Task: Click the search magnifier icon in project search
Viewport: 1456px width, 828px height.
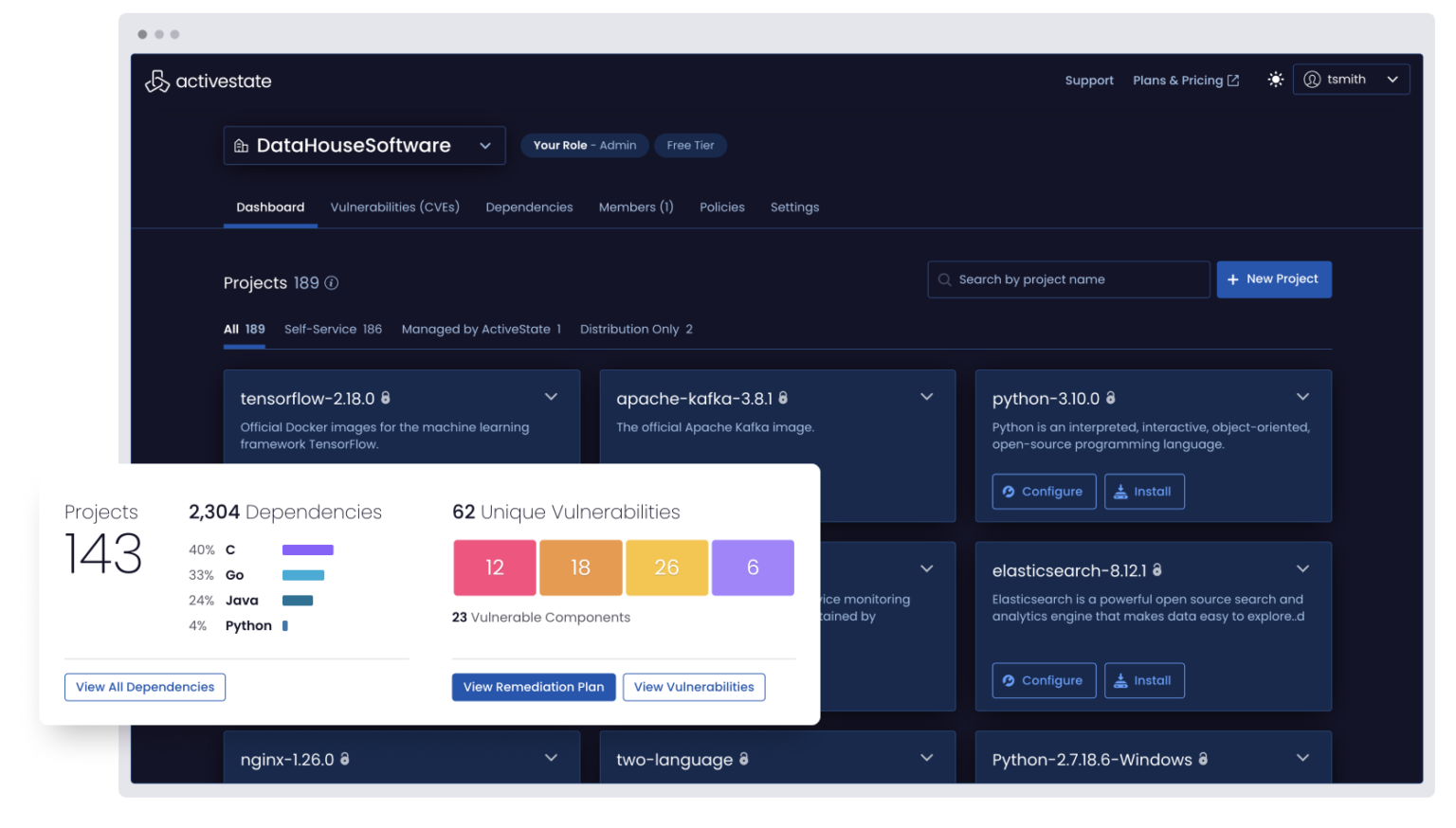Action: click(944, 279)
